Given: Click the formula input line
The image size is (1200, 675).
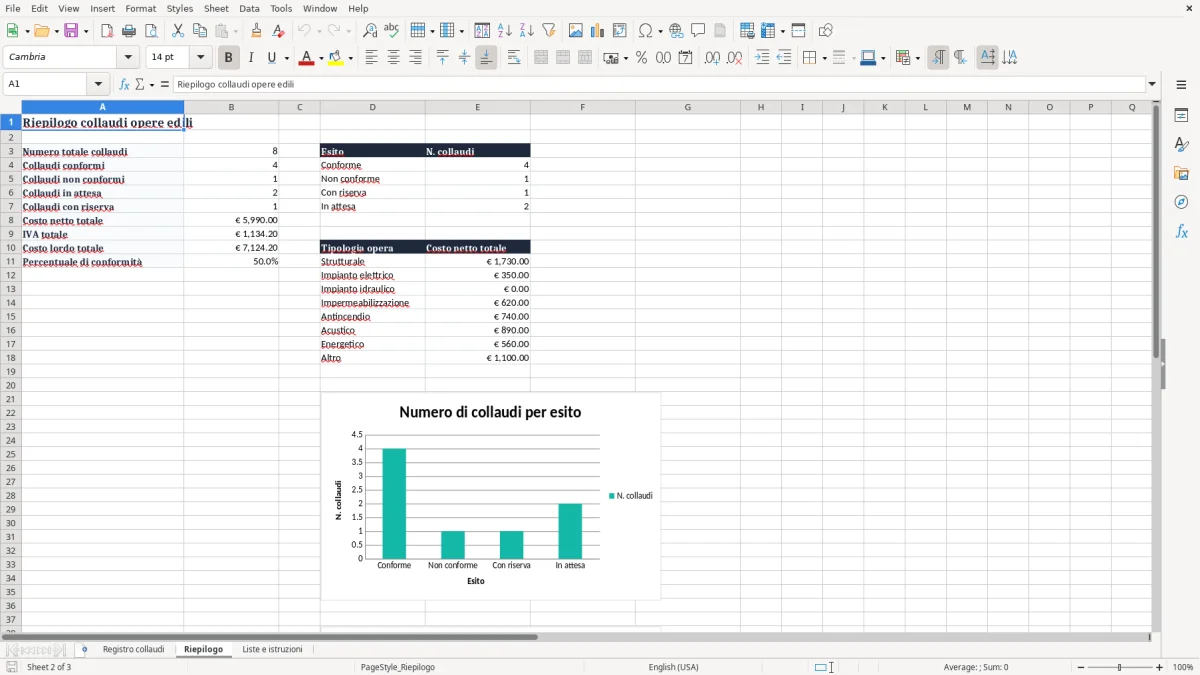Looking at the screenshot, I should (659, 85).
